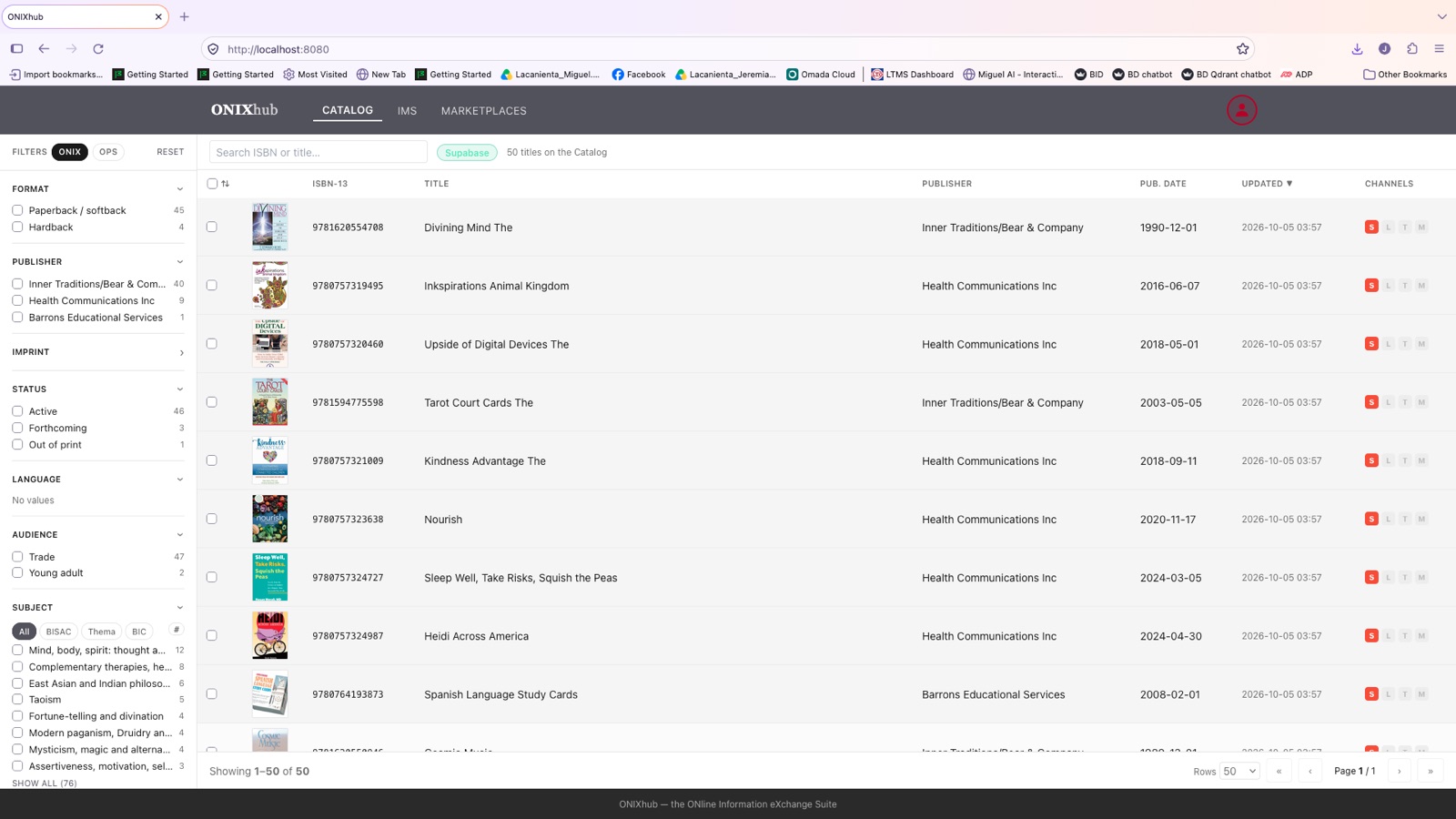1456x819 pixels.
Task: Reload the page with the browser refresh icon
Action: (x=98, y=49)
